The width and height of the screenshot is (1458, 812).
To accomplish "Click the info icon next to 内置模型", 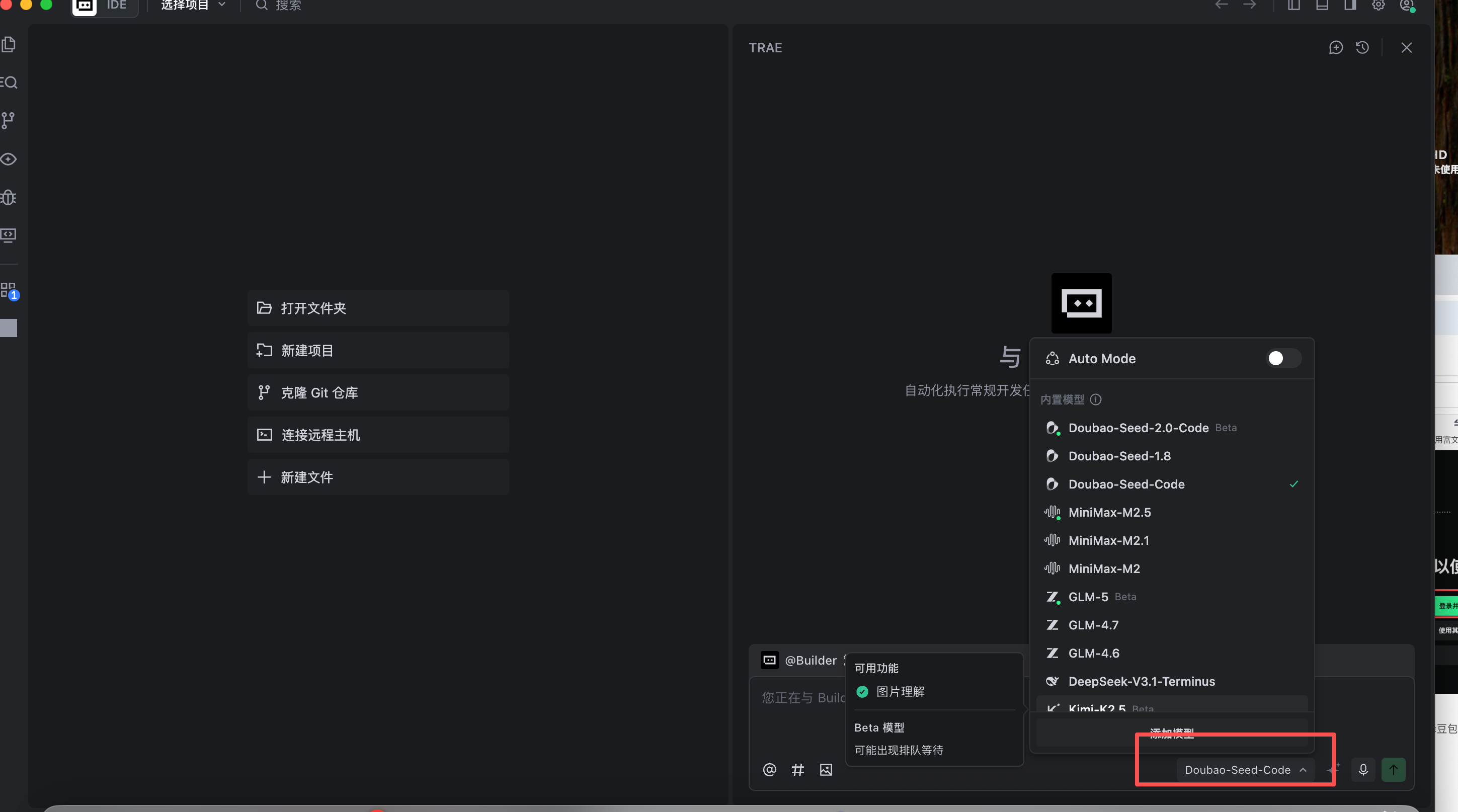I will click(x=1096, y=399).
